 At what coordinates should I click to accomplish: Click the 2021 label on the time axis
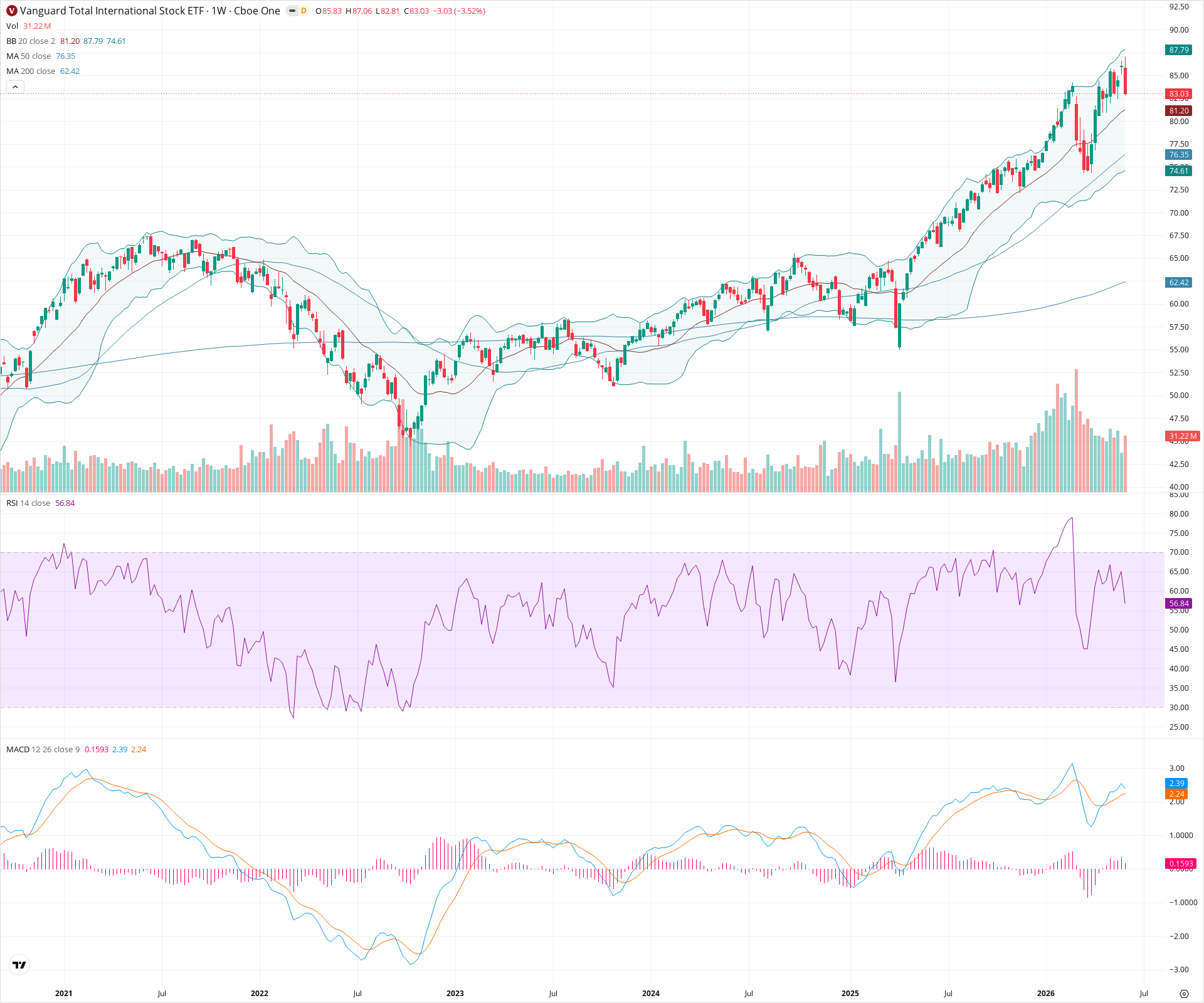point(63,994)
